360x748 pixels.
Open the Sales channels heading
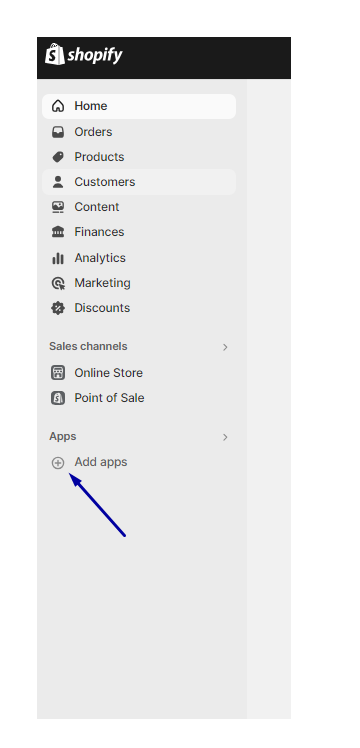(88, 346)
